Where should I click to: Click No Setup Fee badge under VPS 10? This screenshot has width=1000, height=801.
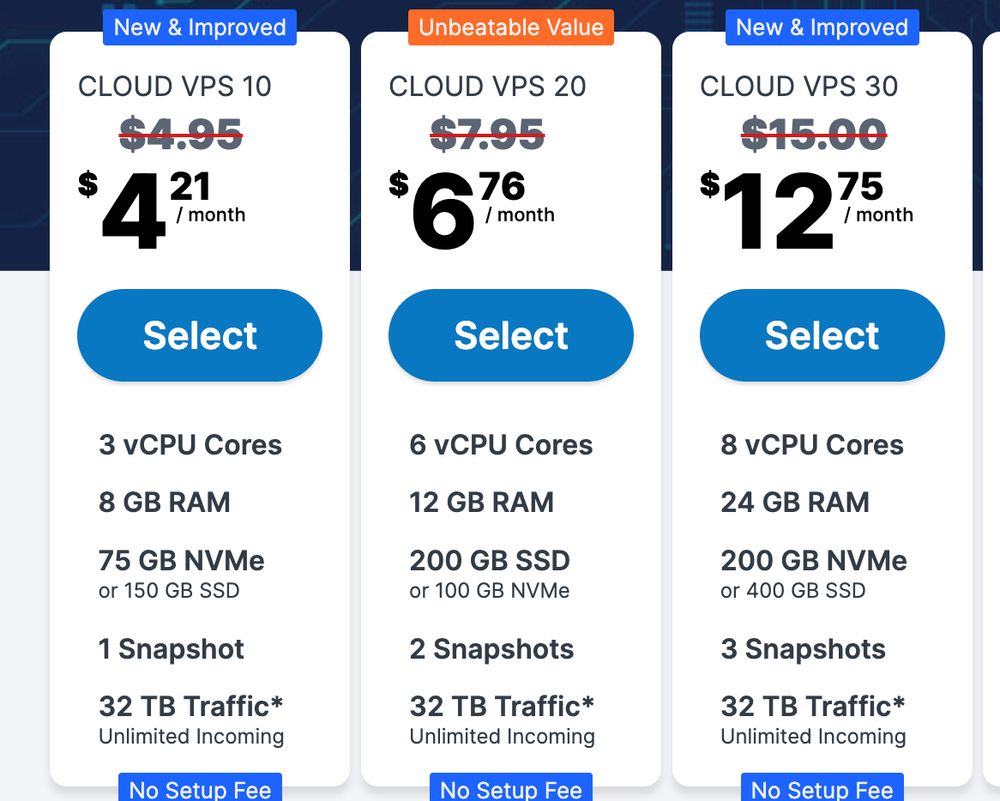200,789
